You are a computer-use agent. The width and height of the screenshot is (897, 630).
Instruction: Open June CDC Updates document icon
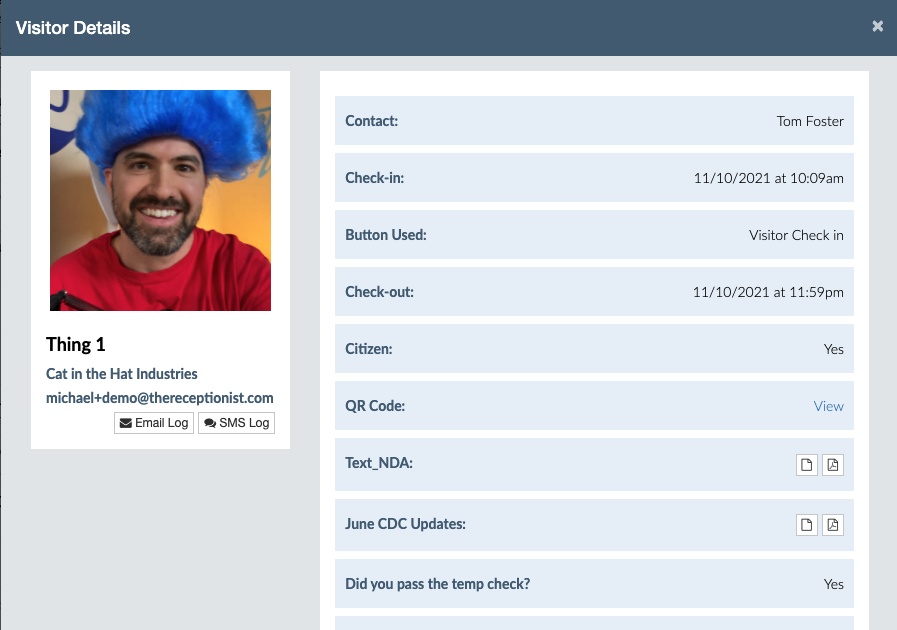[807, 525]
